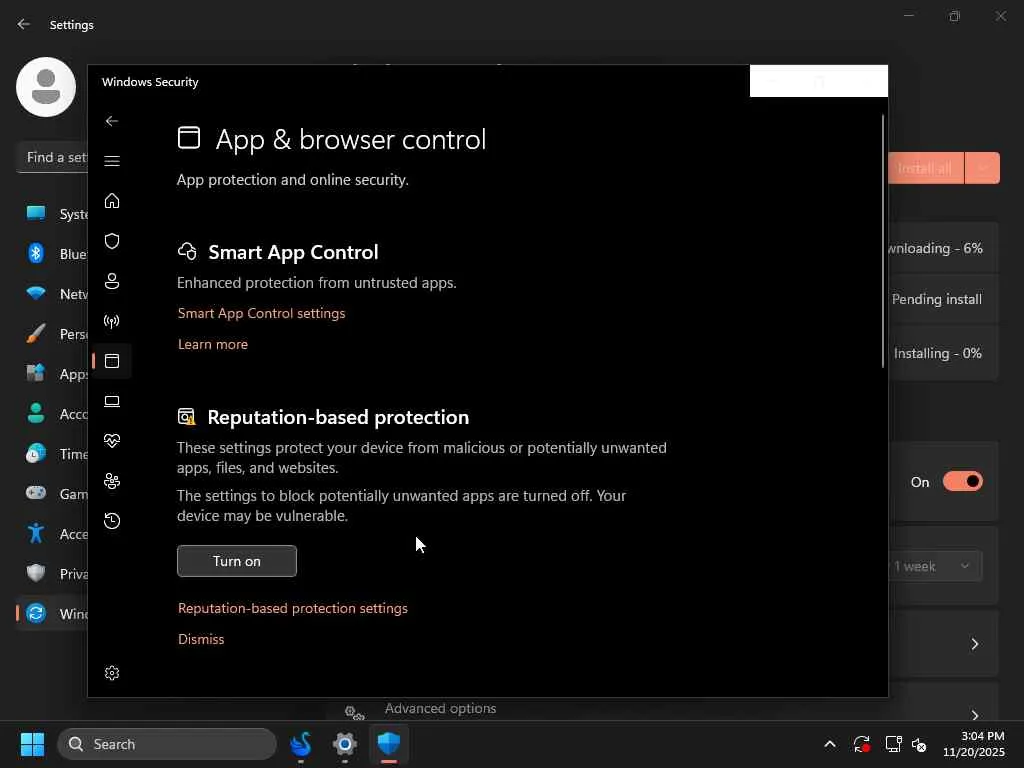Open the Windows Start menu

tap(32, 744)
